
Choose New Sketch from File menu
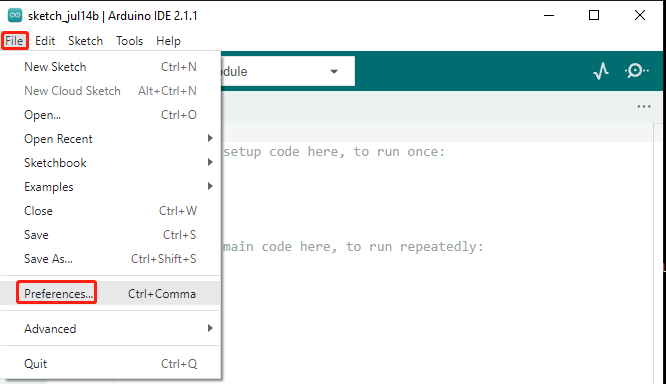110,67
